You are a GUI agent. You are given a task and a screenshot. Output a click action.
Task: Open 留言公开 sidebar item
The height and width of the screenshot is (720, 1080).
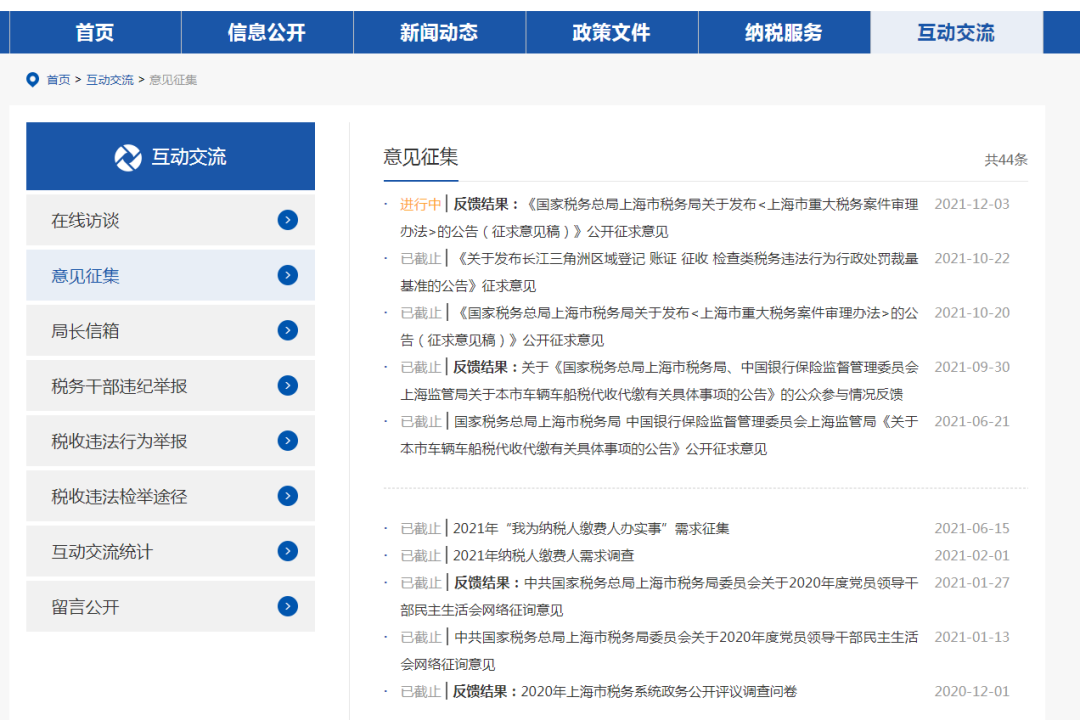pyautogui.click(x=170, y=606)
